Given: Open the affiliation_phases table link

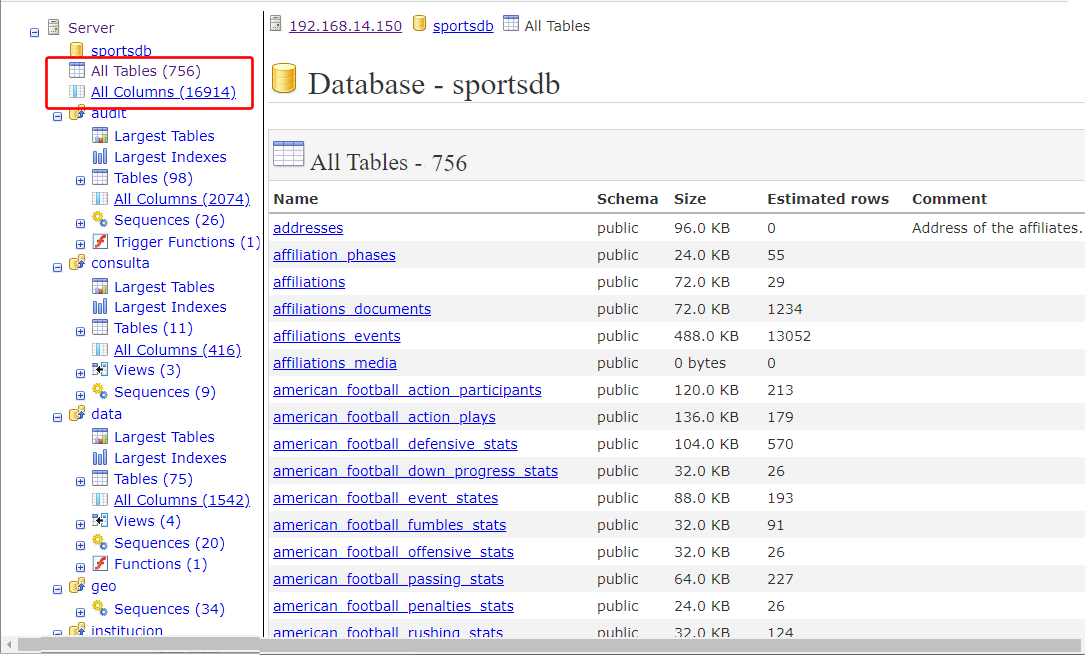Looking at the screenshot, I should [x=334, y=255].
